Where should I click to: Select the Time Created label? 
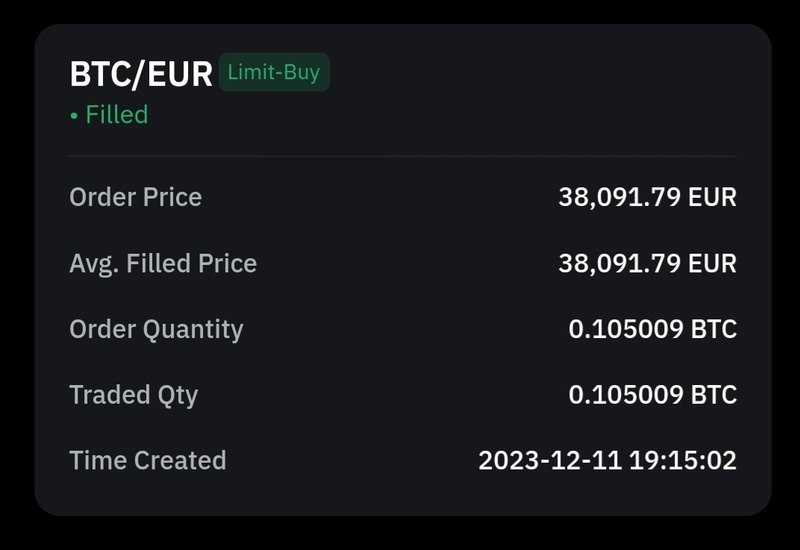click(147, 461)
